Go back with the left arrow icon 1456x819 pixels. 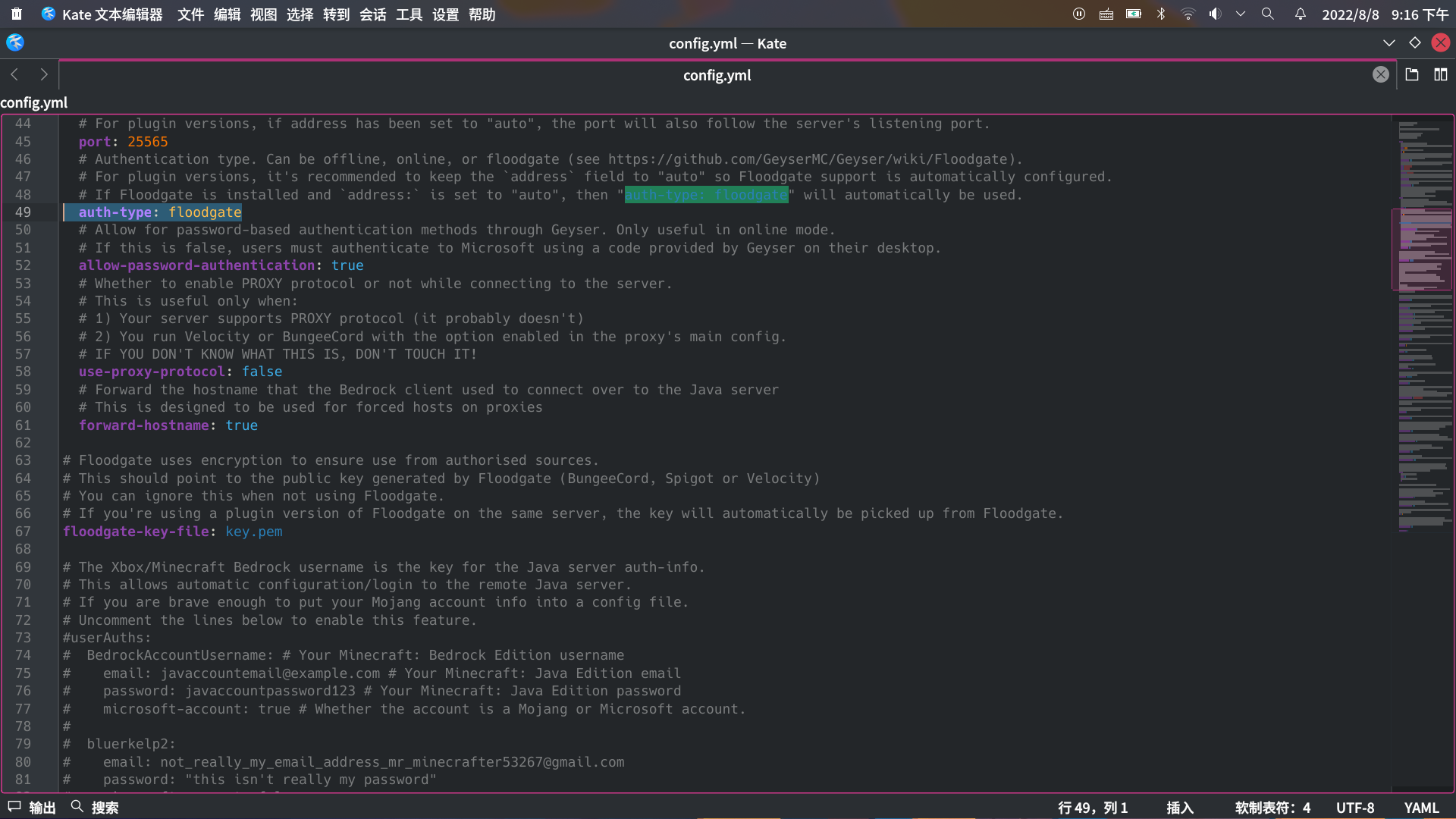tap(14, 74)
